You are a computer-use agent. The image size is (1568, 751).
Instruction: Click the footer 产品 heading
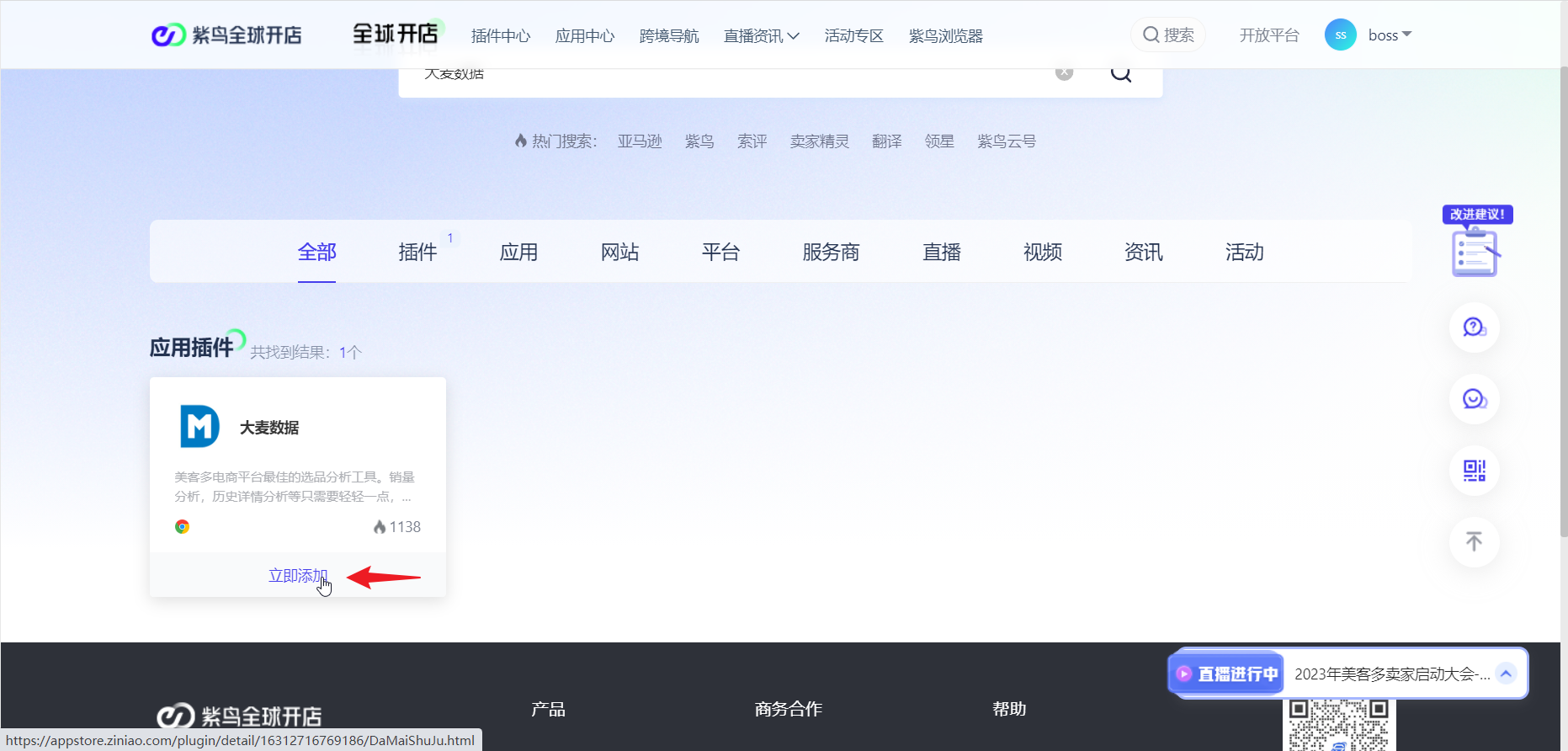point(548,709)
